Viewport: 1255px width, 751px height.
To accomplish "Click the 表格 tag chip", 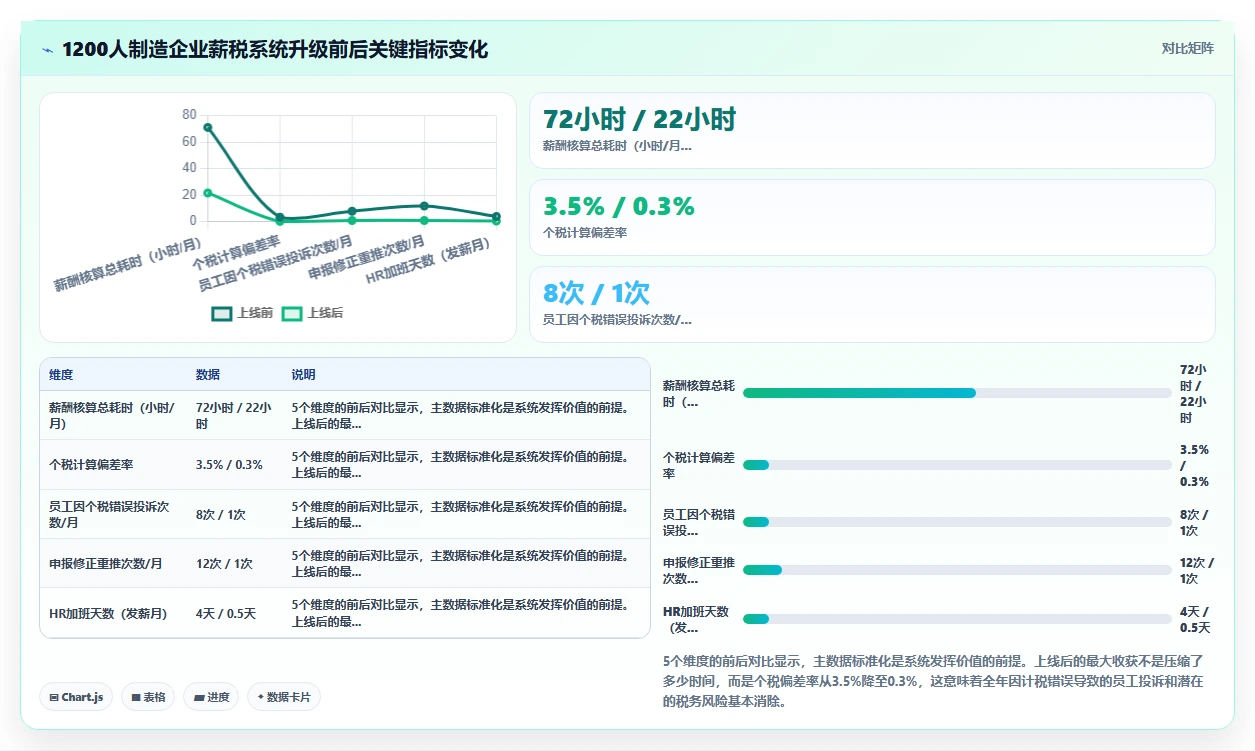I will point(148,697).
